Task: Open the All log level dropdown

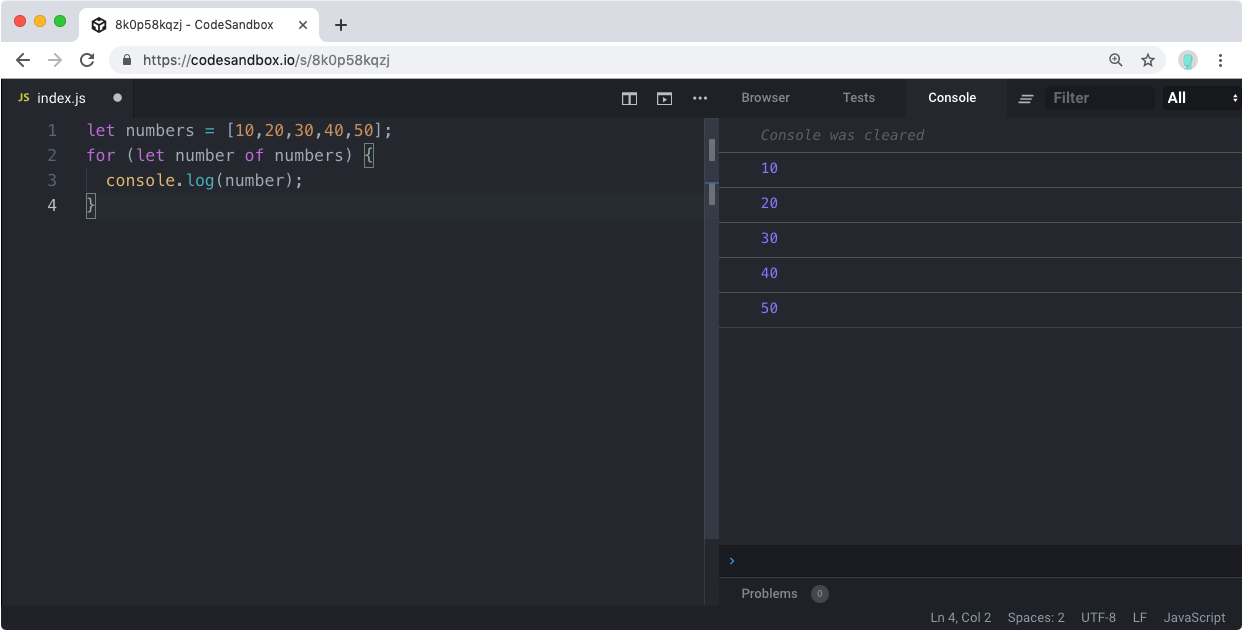Action: (1201, 98)
